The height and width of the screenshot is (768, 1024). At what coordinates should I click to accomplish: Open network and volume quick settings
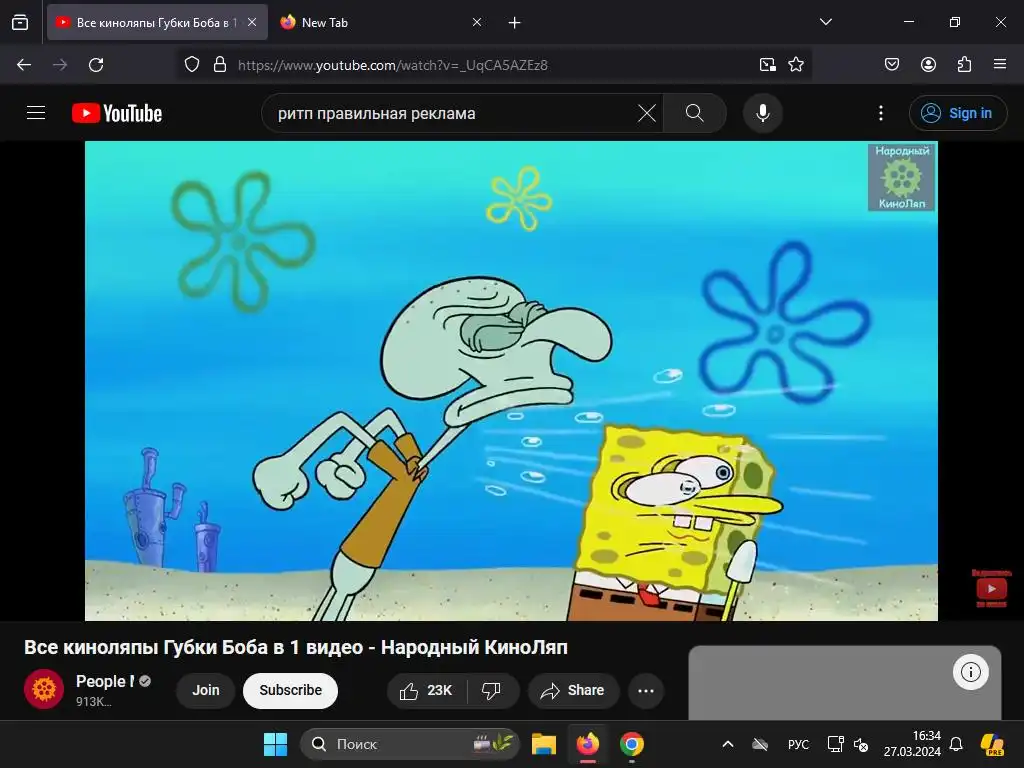pyautogui.click(x=848, y=744)
